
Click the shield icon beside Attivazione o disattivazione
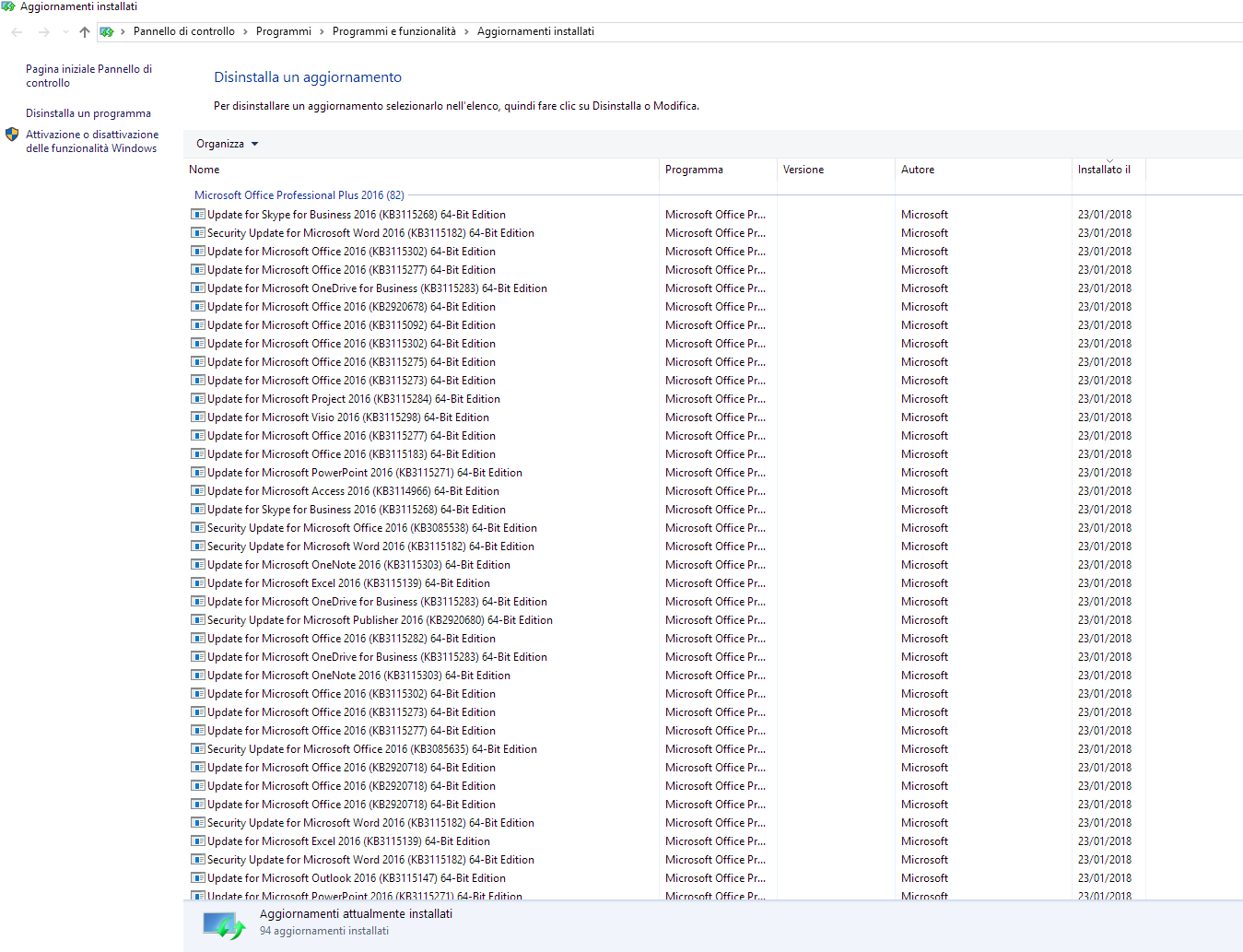coord(12,135)
